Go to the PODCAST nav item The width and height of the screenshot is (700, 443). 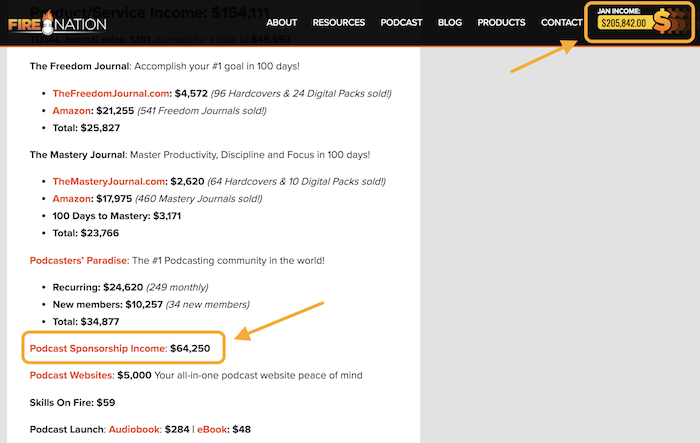(401, 22)
